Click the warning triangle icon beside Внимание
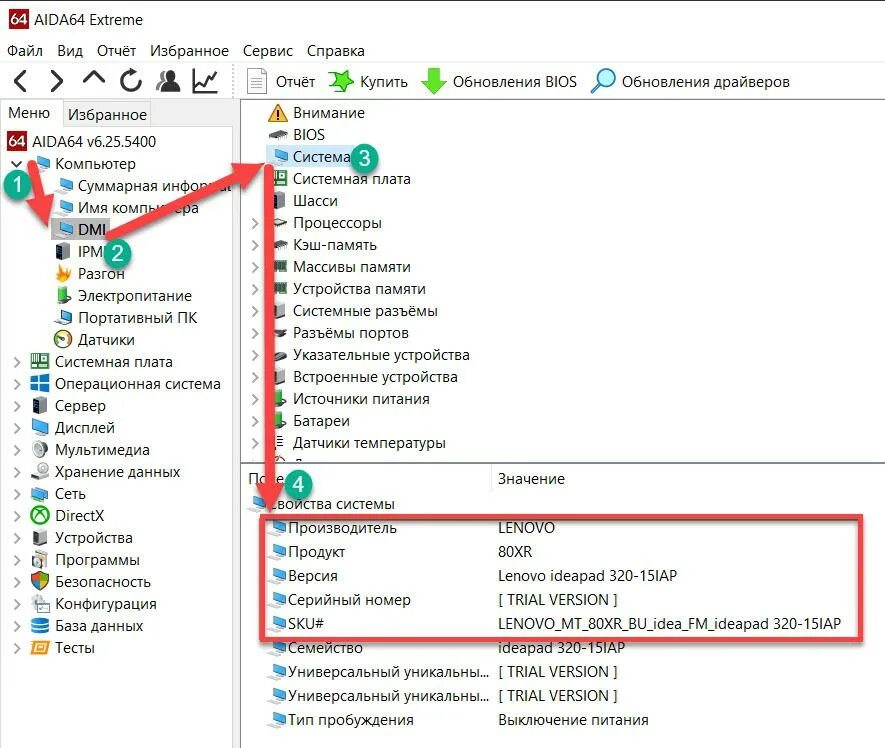 277,113
